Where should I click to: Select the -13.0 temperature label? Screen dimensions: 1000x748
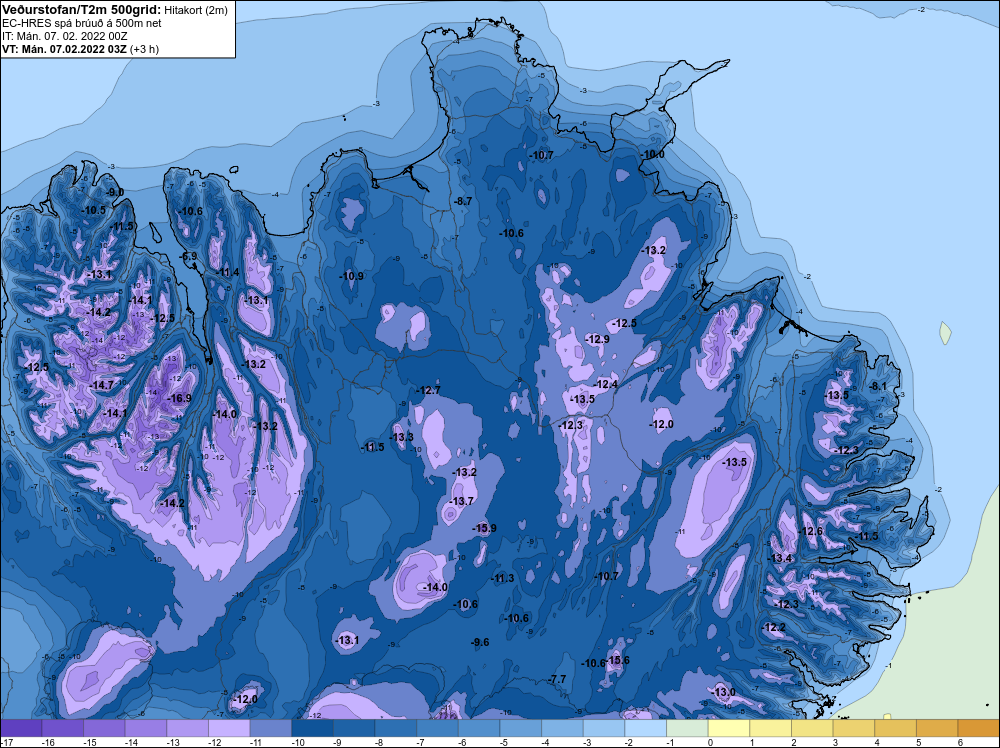point(724,692)
